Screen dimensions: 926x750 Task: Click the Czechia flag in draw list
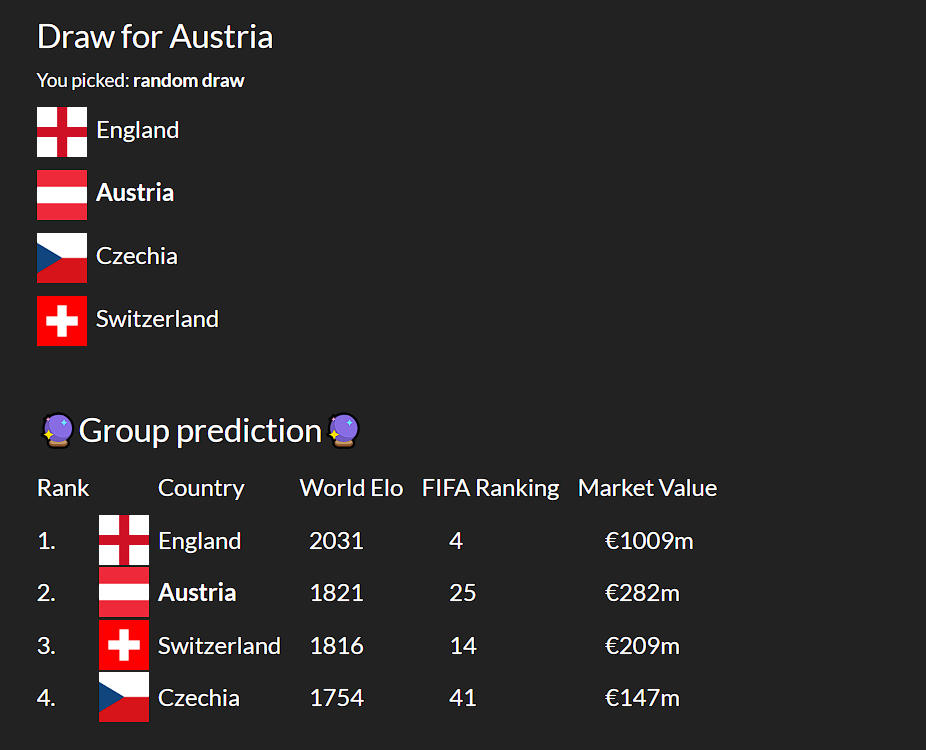point(62,258)
